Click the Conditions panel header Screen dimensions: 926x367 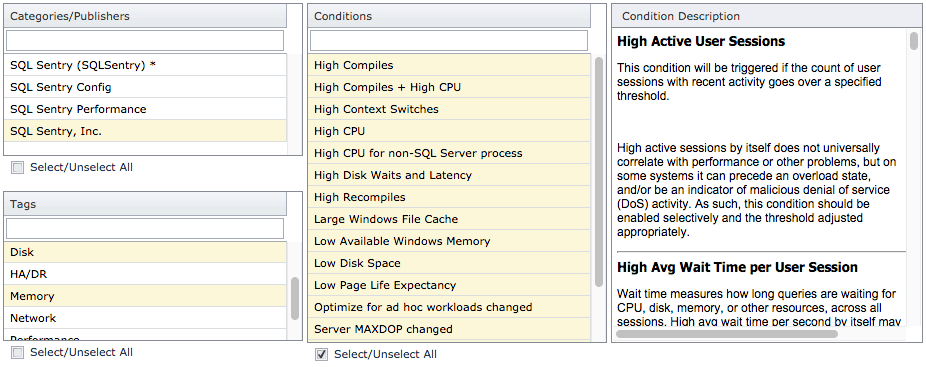pos(449,17)
